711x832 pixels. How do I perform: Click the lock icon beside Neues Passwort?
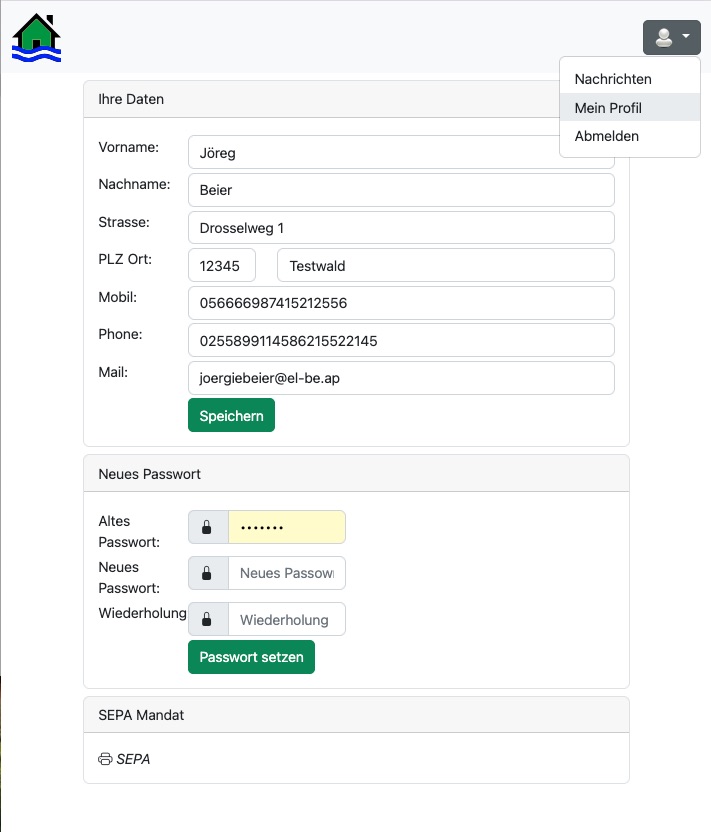(x=208, y=573)
